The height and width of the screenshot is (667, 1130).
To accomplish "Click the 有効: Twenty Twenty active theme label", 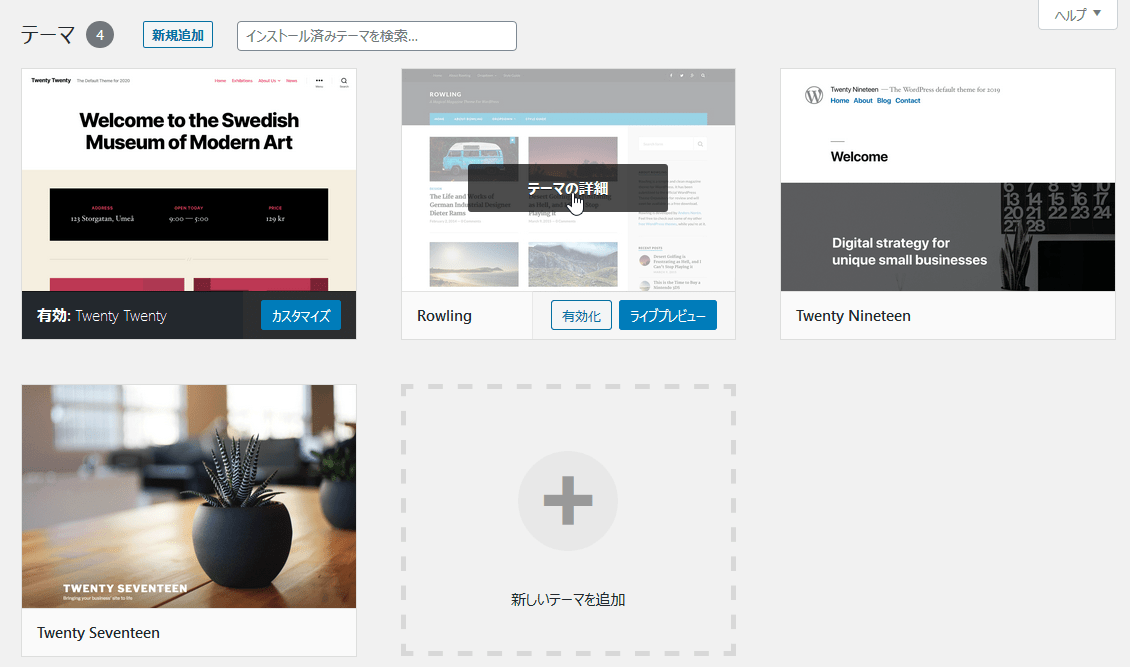I will (x=102, y=315).
